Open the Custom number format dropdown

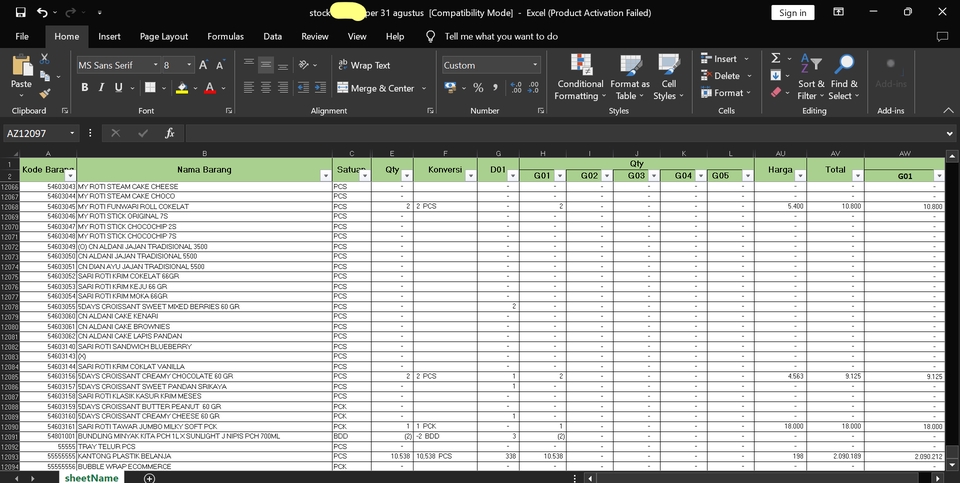(x=535, y=65)
